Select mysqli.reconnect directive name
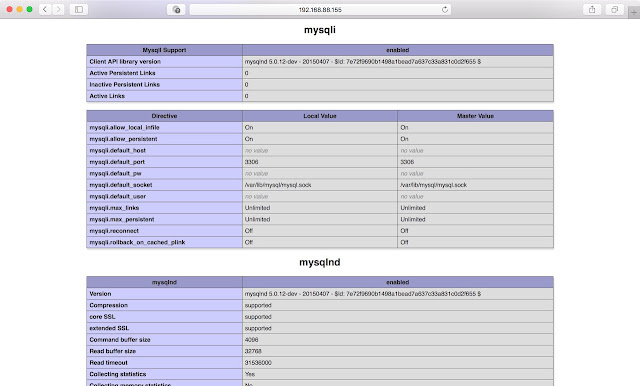Screen dimensions: 640x386 point(114,231)
